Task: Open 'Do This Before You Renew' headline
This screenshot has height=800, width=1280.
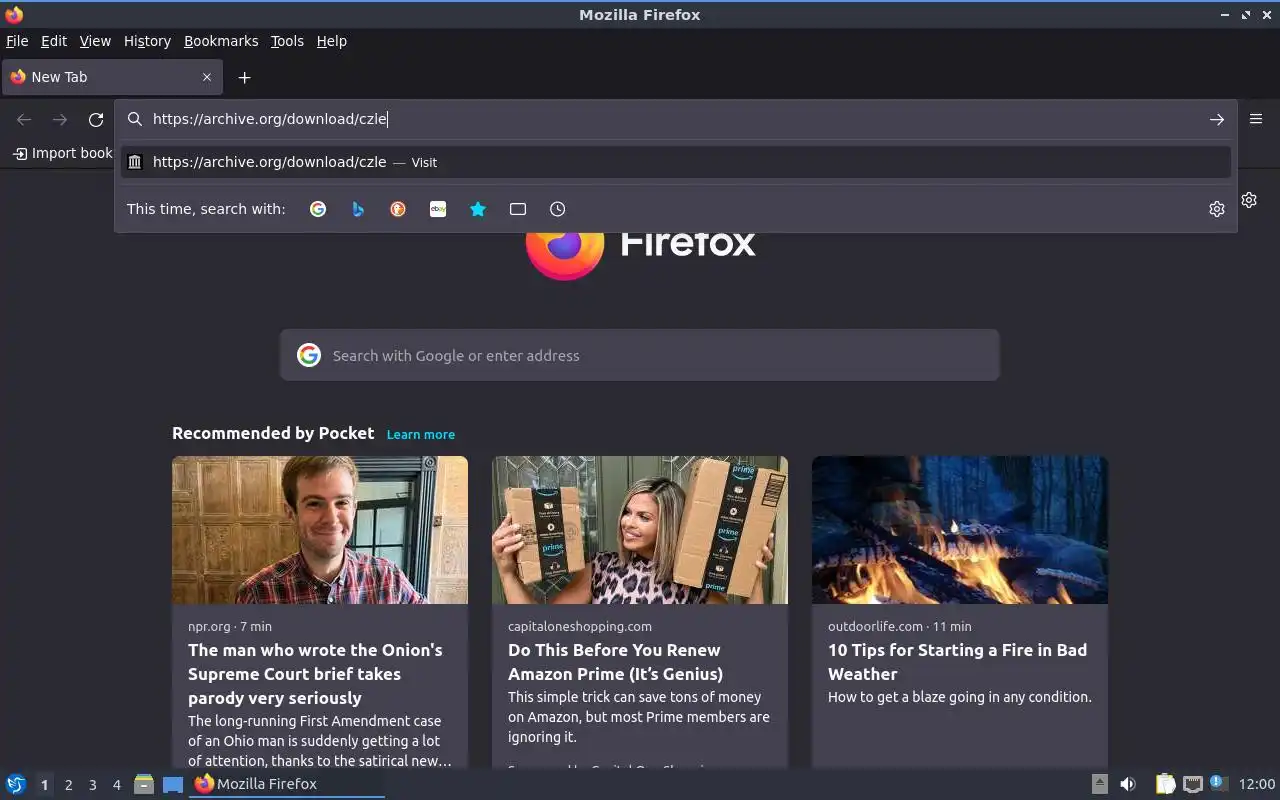Action: pos(615,662)
